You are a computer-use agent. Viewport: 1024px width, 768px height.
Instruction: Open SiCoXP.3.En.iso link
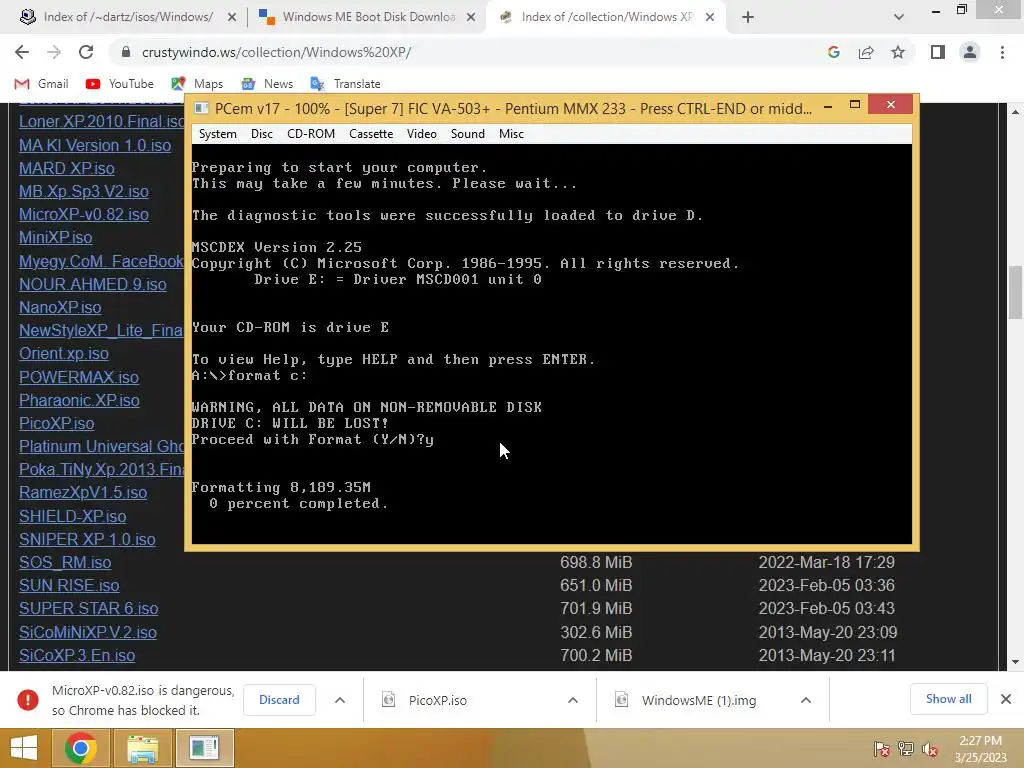tap(77, 656)
